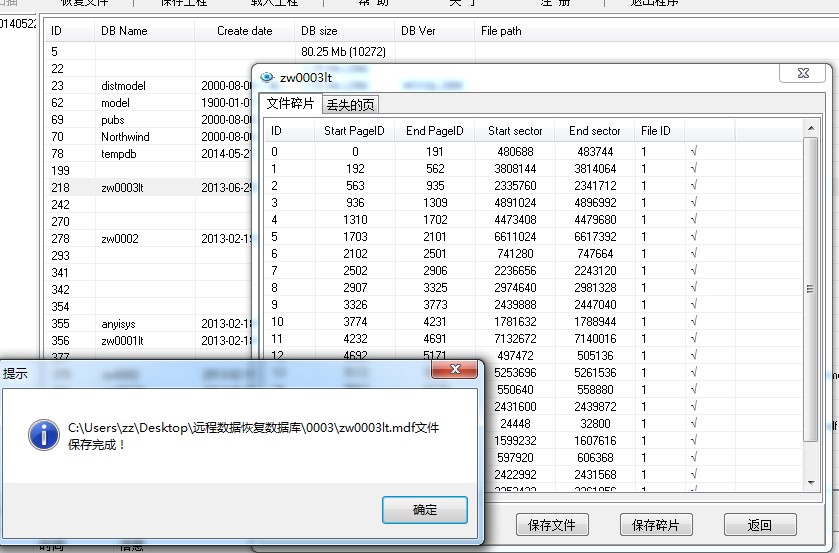
Task: Switch to the 文件碎片 tab
Action: coord(291,103)
